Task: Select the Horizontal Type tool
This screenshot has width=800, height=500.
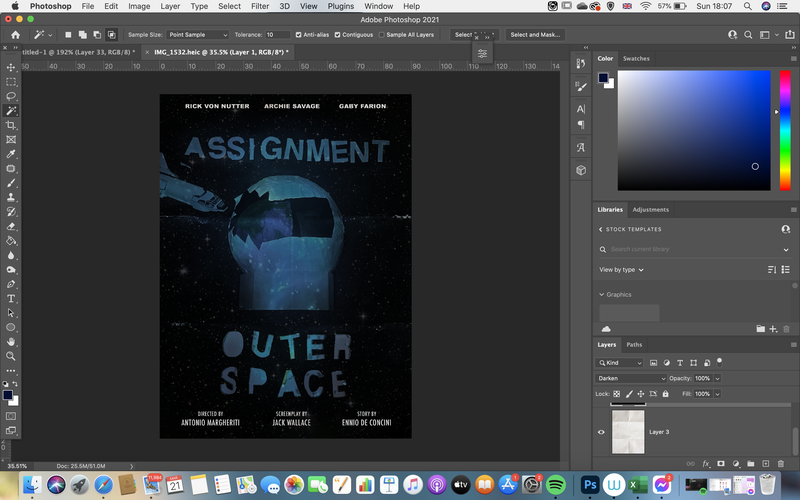Action: pos(11,298)
